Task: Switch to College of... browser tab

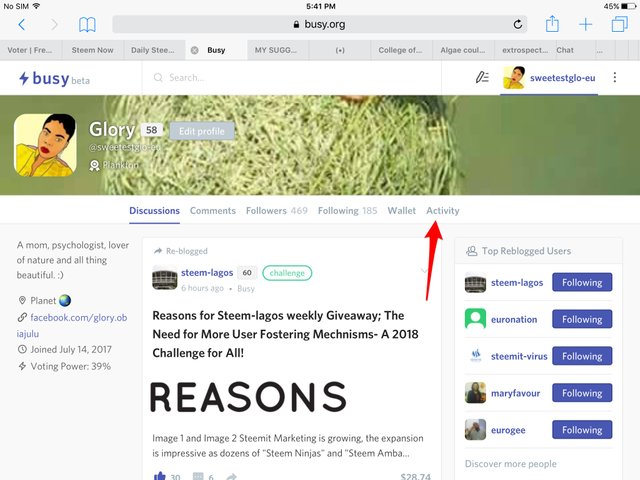Action: pos(401,50)
